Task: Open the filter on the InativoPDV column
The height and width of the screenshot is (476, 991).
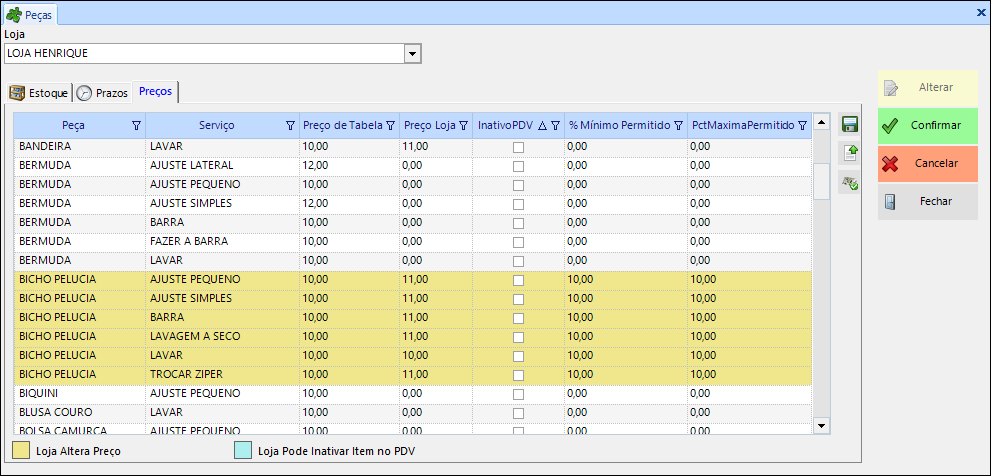Action: pyautogui.click(x=555, y=126)
